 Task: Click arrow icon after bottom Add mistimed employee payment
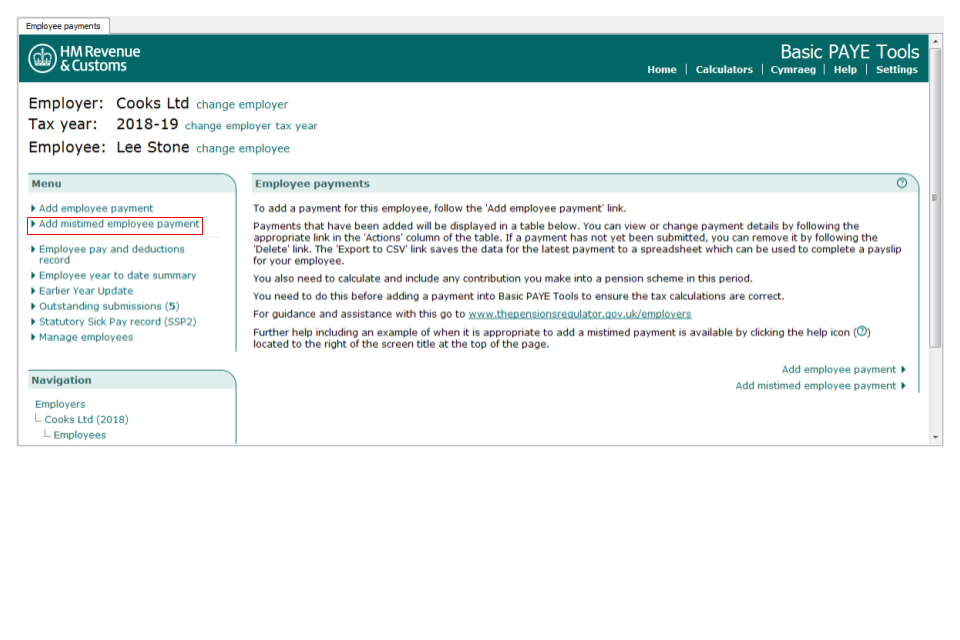[x=904, y=386]
